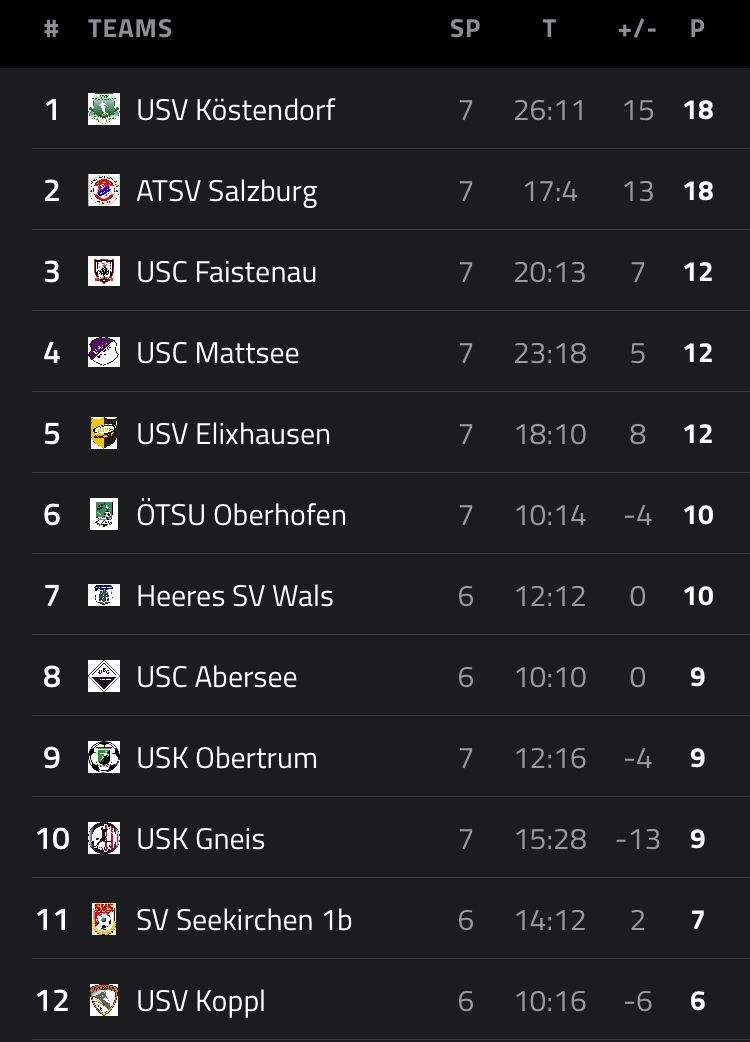Click the USV Elixhausen yellow-black crest

104,433
